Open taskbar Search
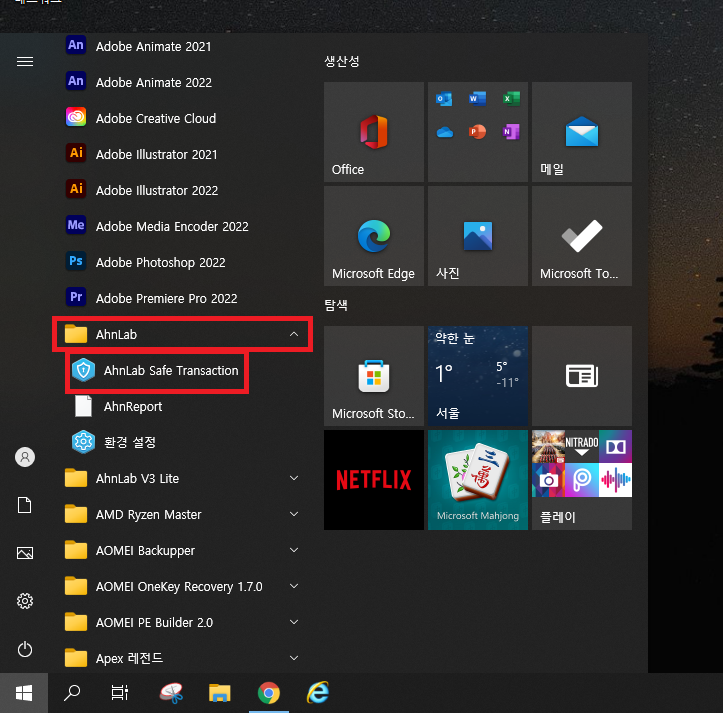723x713 pixels. pos(72,693)
